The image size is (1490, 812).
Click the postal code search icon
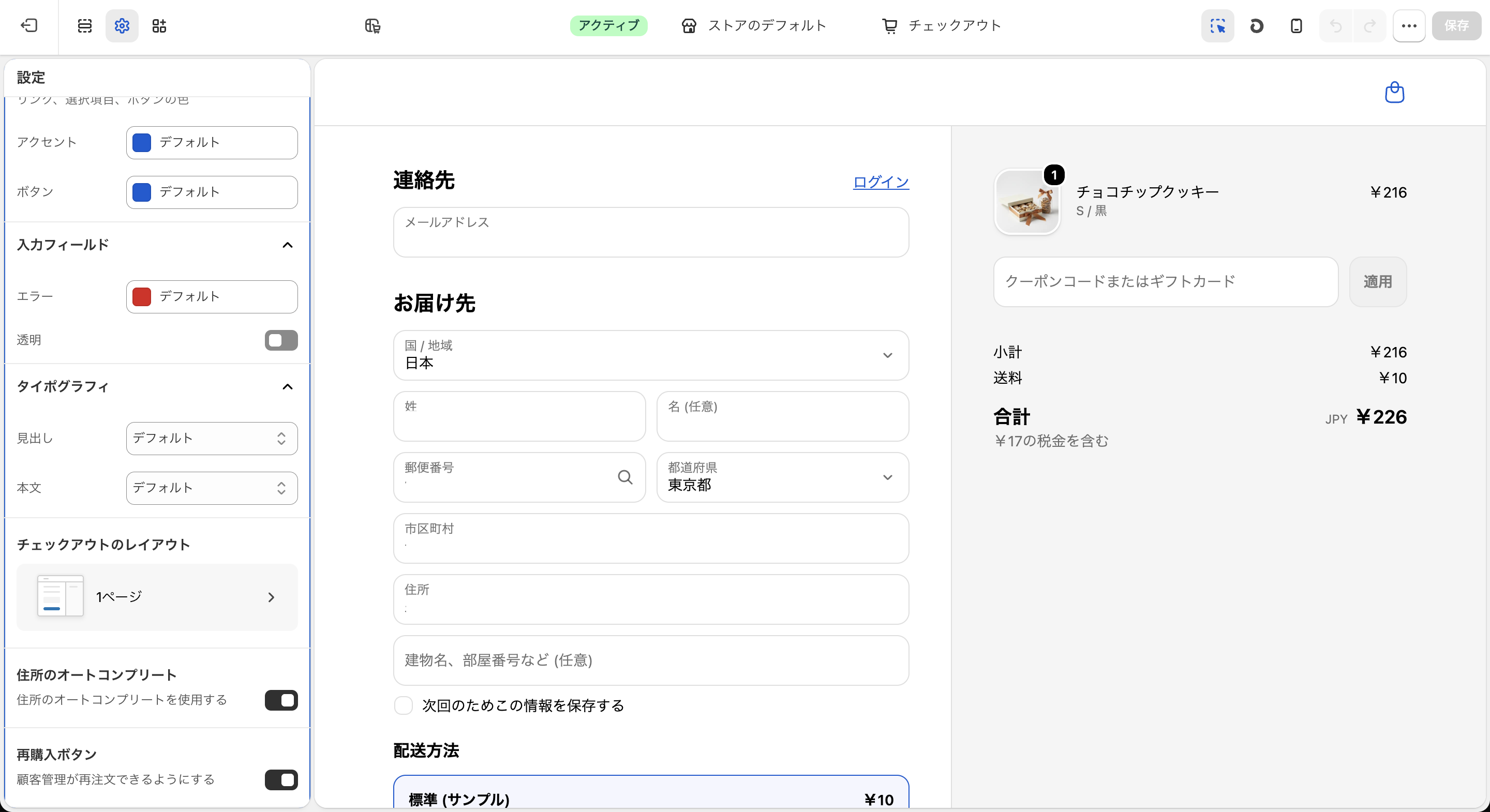(x=624, y=477)
